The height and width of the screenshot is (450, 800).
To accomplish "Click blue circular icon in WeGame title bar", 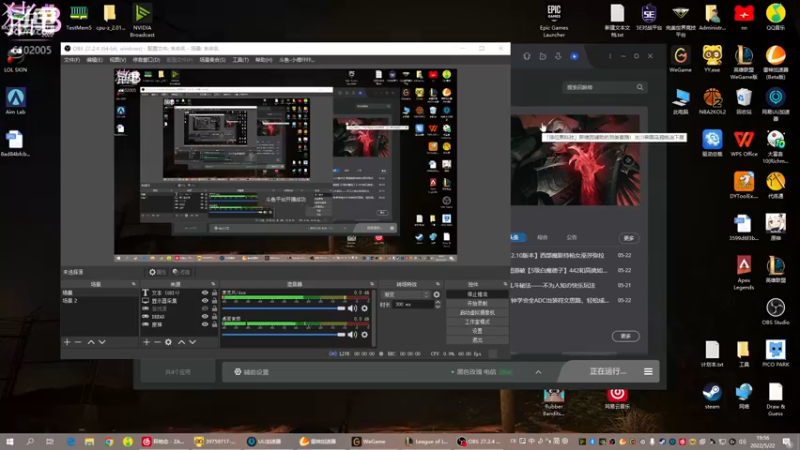I will [x=574, y=56].
